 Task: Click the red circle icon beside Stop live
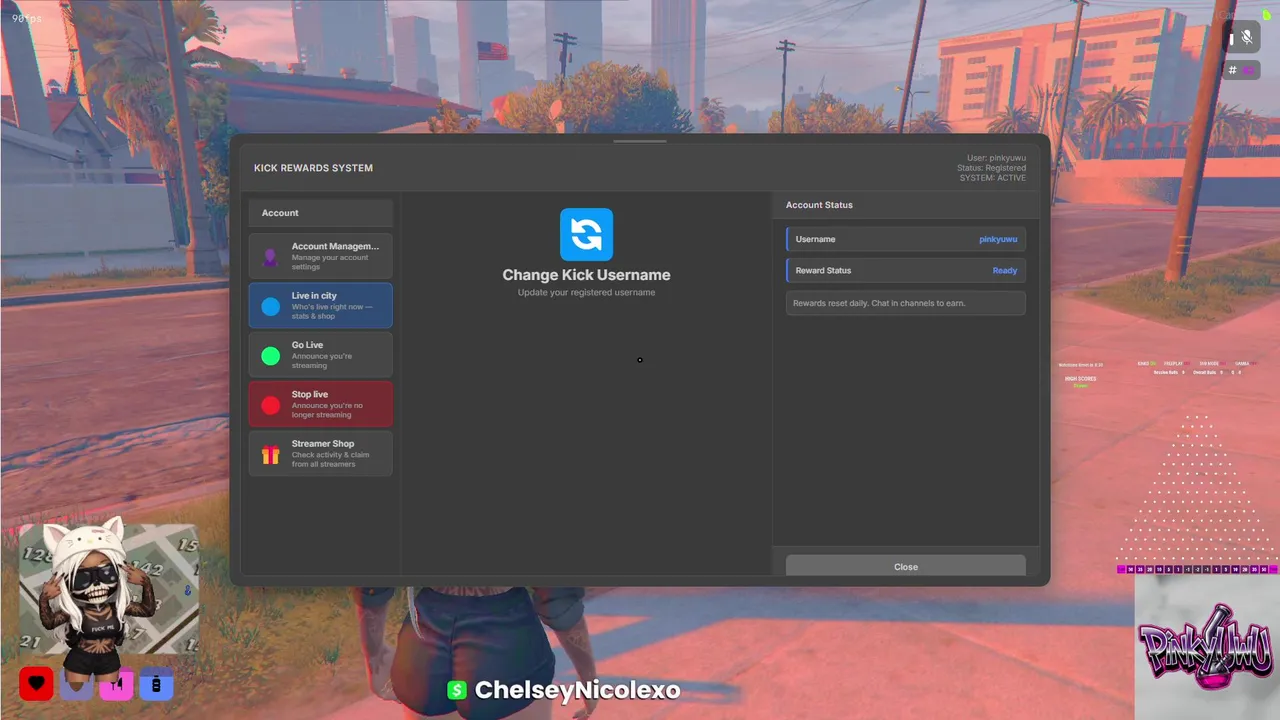pyautogui.click(x=270, y=405)
